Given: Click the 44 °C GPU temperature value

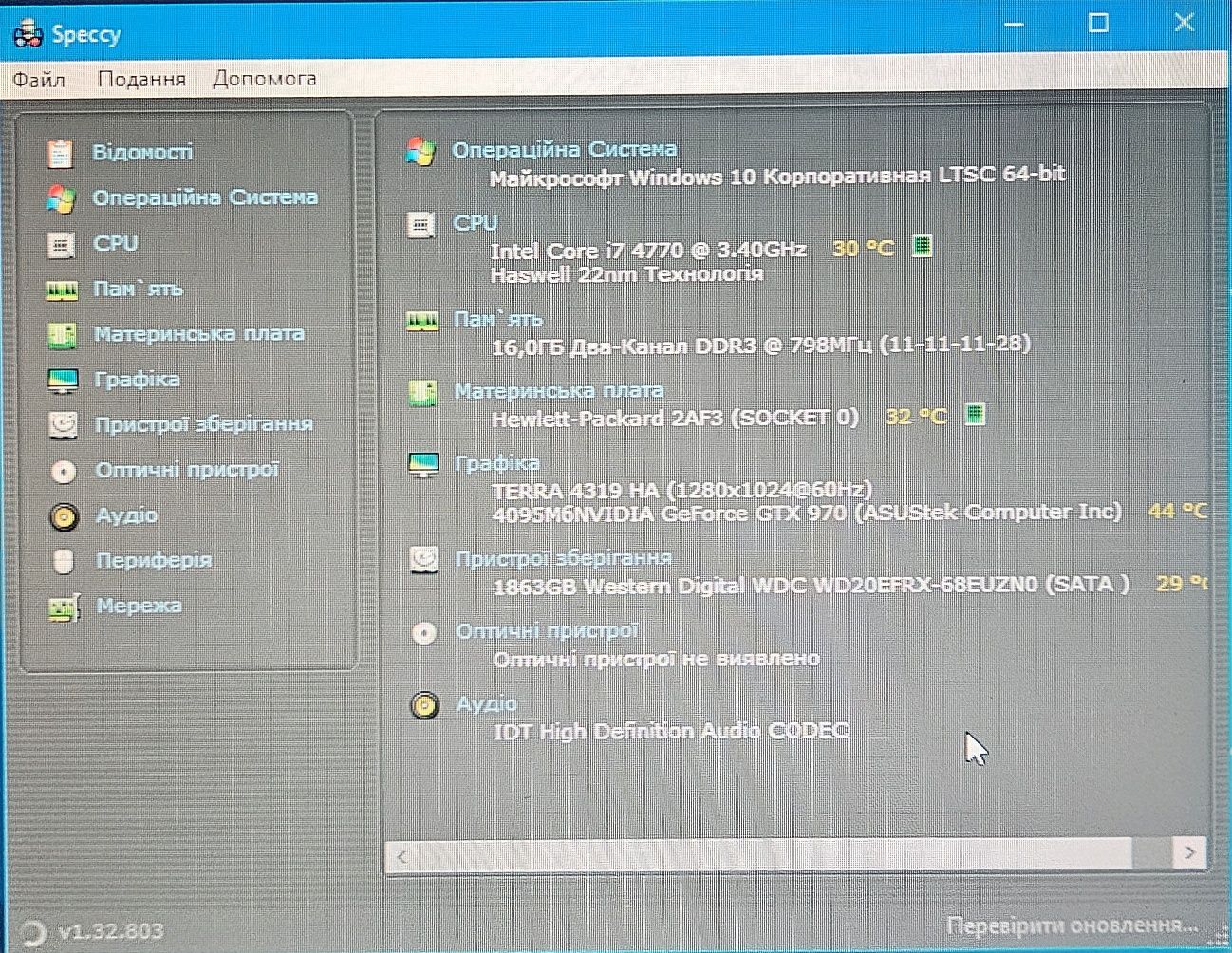Looking at the screenshot, I should [1177, 511].
